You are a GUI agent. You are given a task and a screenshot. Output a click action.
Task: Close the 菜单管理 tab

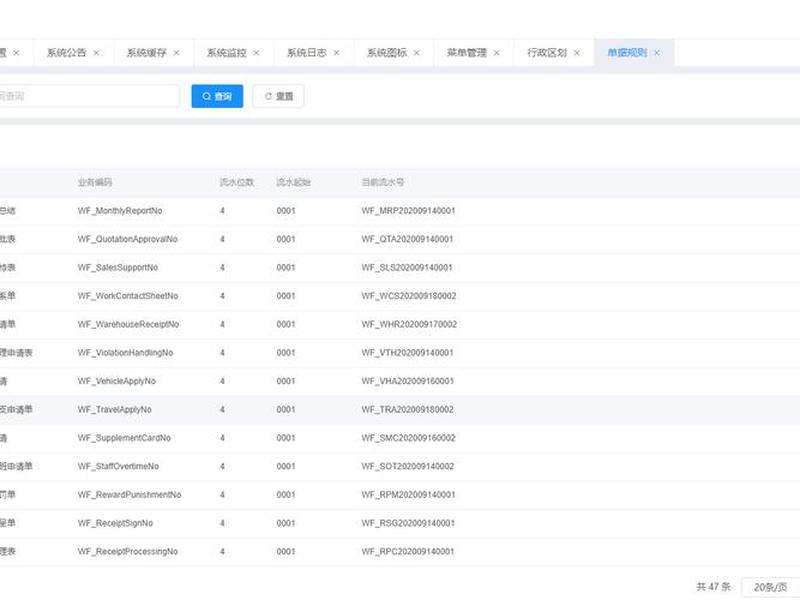tap(497, 53)
